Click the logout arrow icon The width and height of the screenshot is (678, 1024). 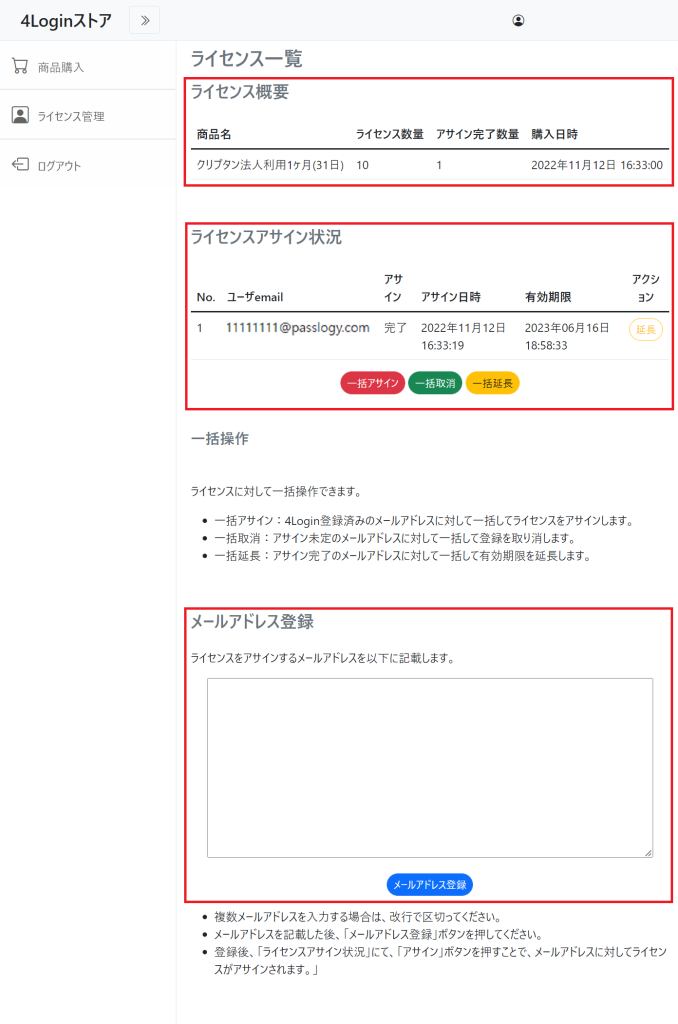pyautogui.click(x=20, y=165)
